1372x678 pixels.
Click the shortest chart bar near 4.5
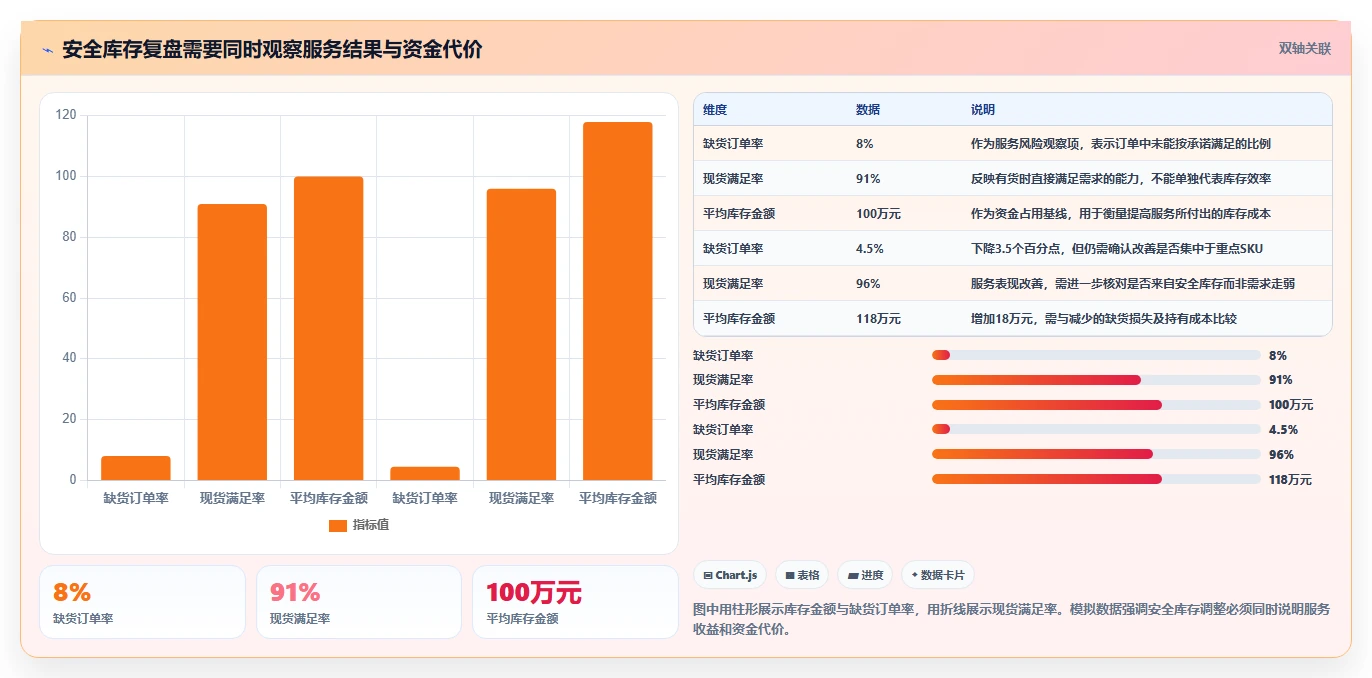(x=425, y=473)
